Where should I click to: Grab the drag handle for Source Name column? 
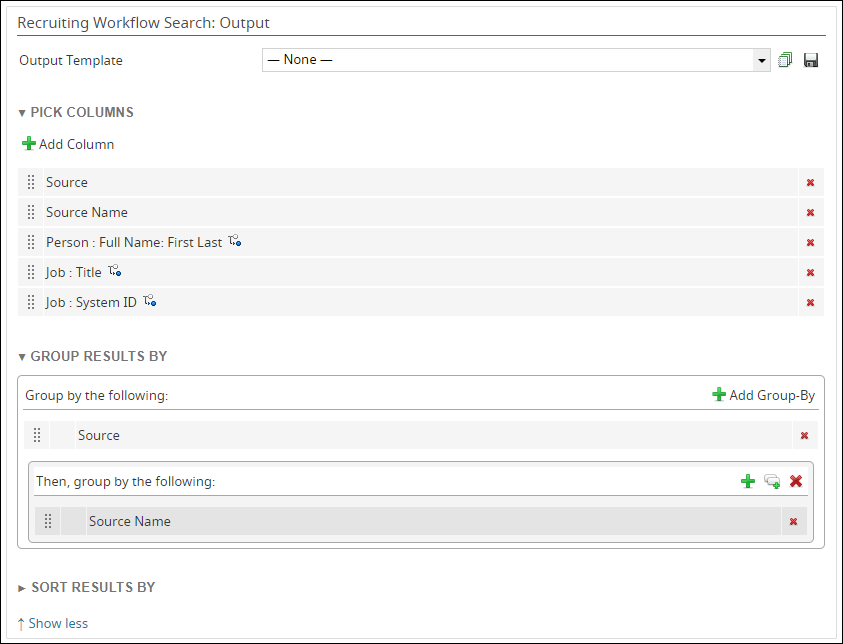(31, 212)
